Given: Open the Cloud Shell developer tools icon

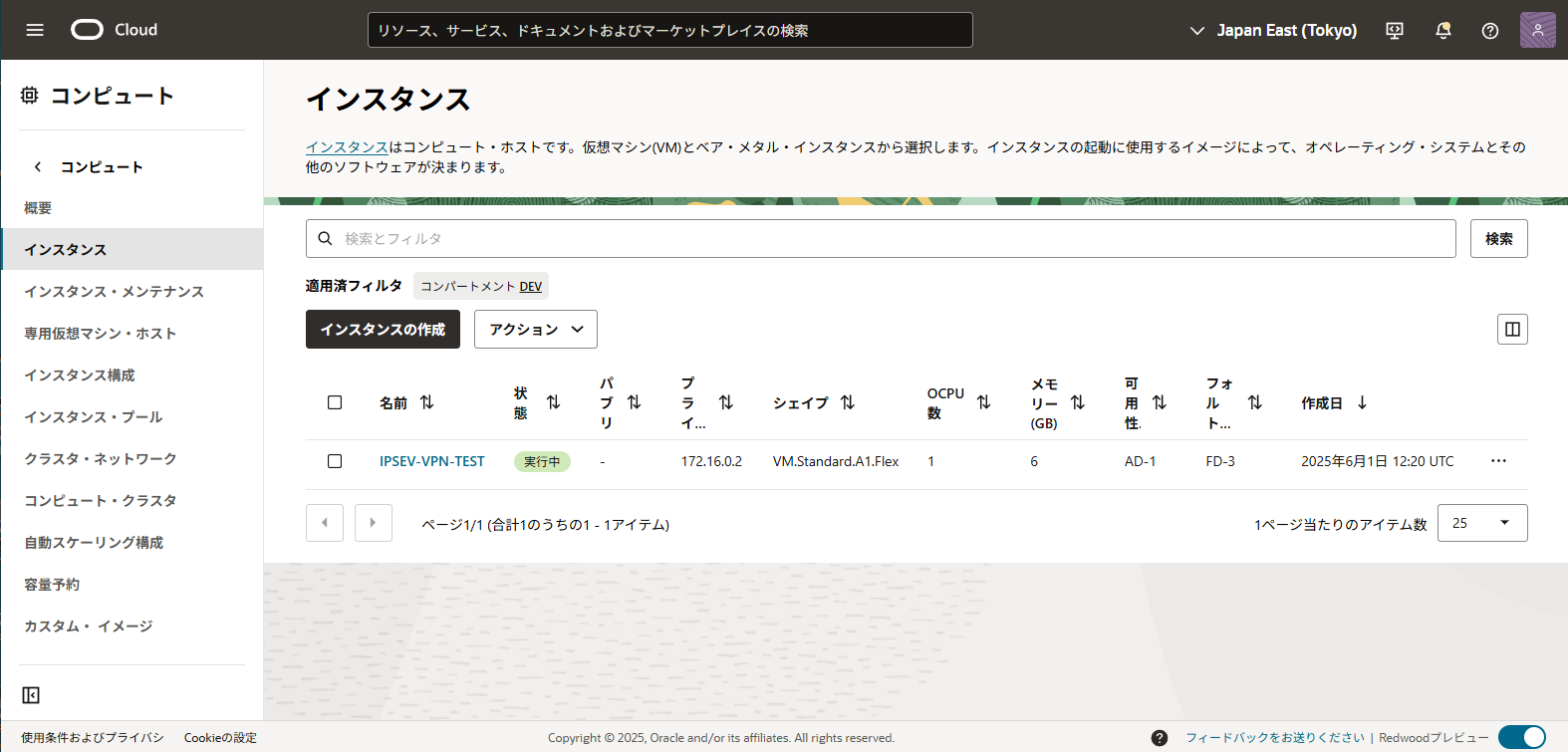Looking at the screenshot, I should pos(1395,31).
